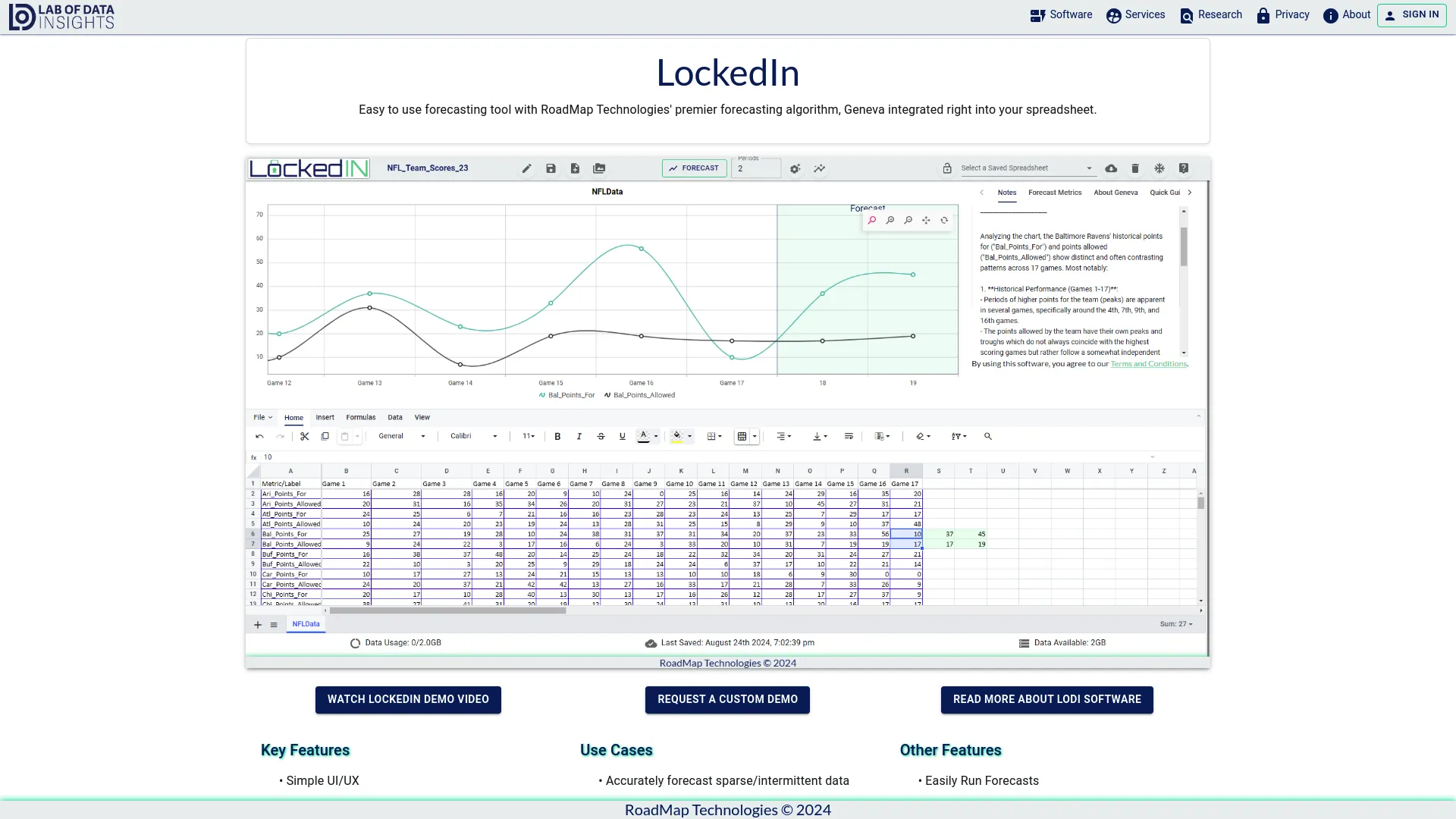Open the Select a Saved Spreadsheet dropdown
Screen dimensions: 1456x819
1027,168
